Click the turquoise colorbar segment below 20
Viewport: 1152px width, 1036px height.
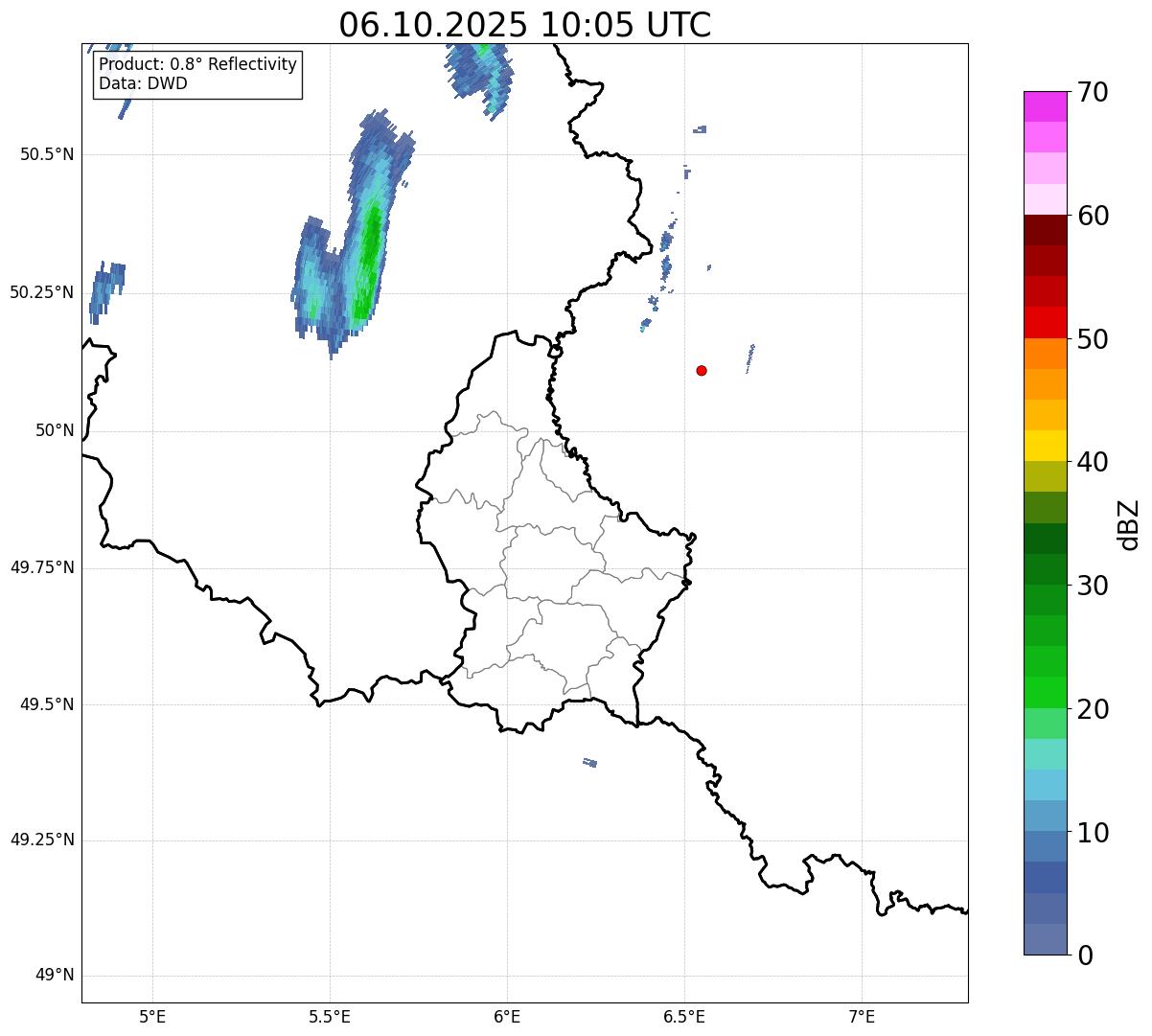coord(1045,754)
